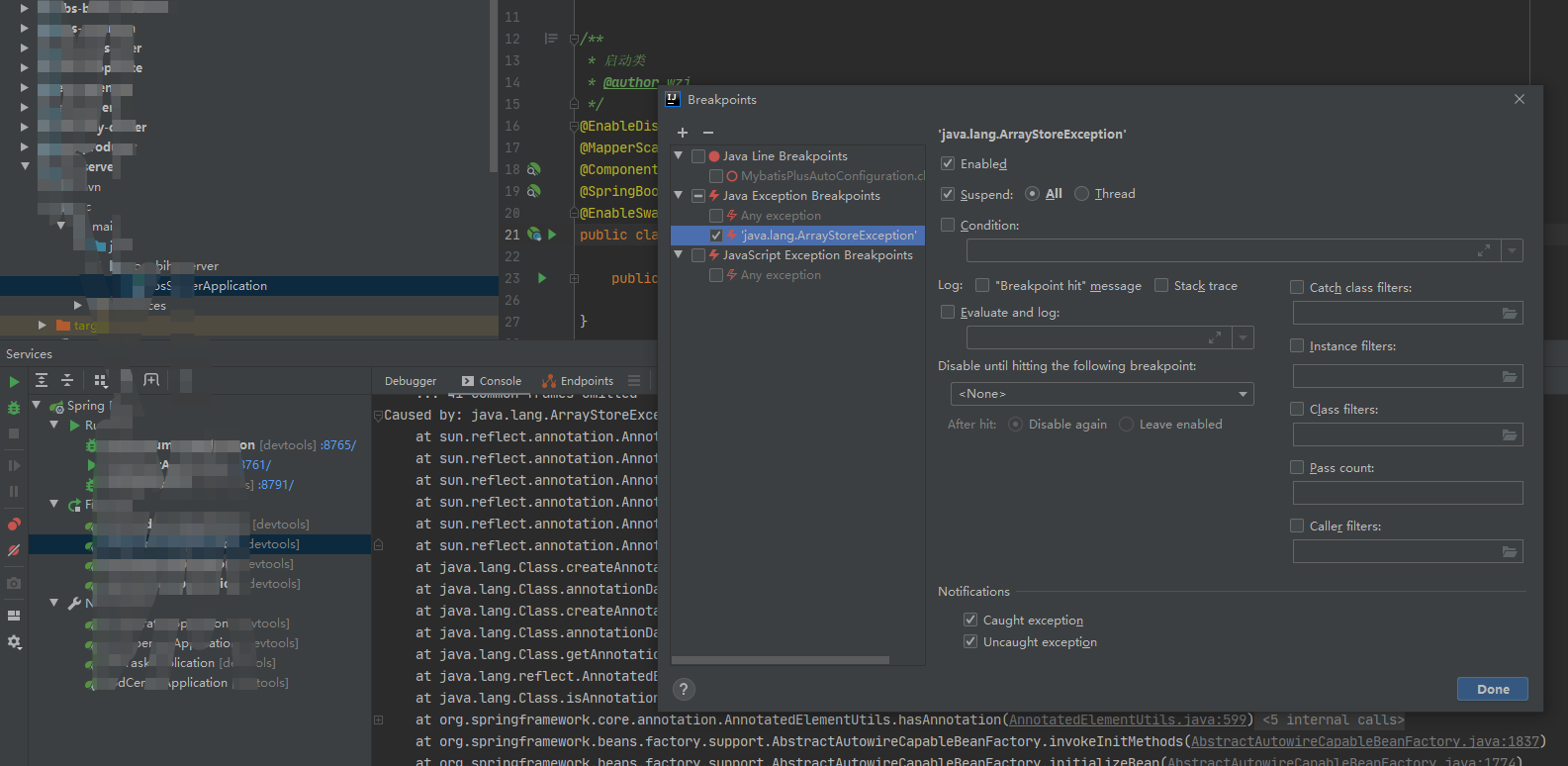This screenshot has height=766, width=1568.
Task: Open Group By grid icon in Services
Action: pos(101,380)
